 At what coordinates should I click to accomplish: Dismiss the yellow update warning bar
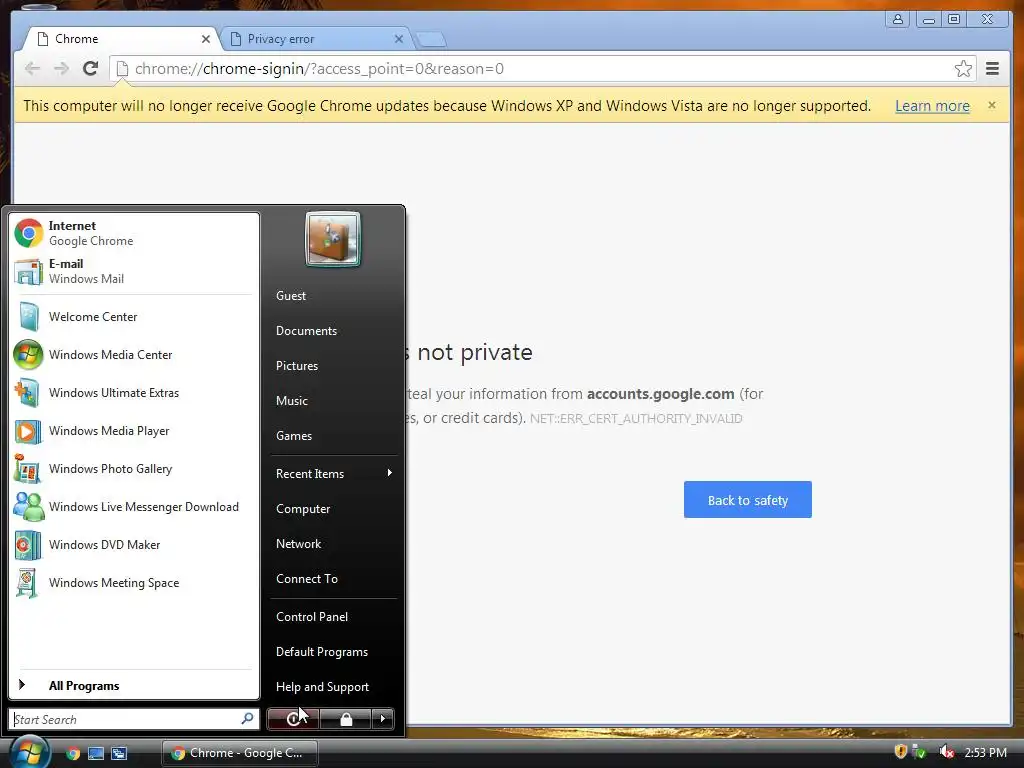click(992, 105)
